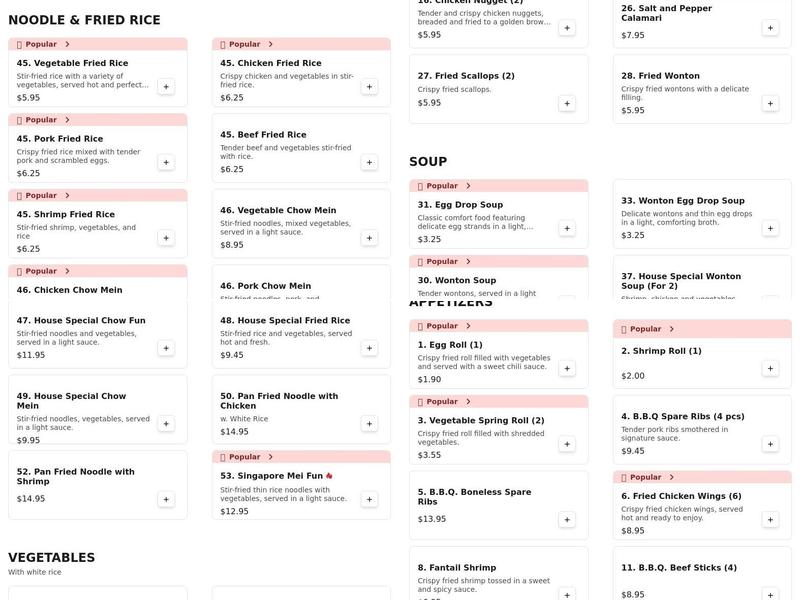Click the plus icon for Singapore Mei Fun

click(x=368, y=497)
